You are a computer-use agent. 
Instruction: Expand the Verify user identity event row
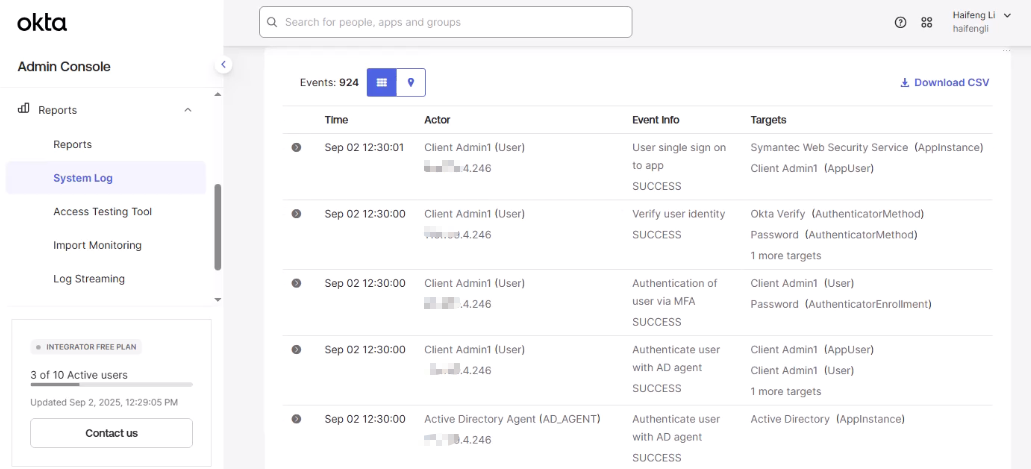[297, 214]
